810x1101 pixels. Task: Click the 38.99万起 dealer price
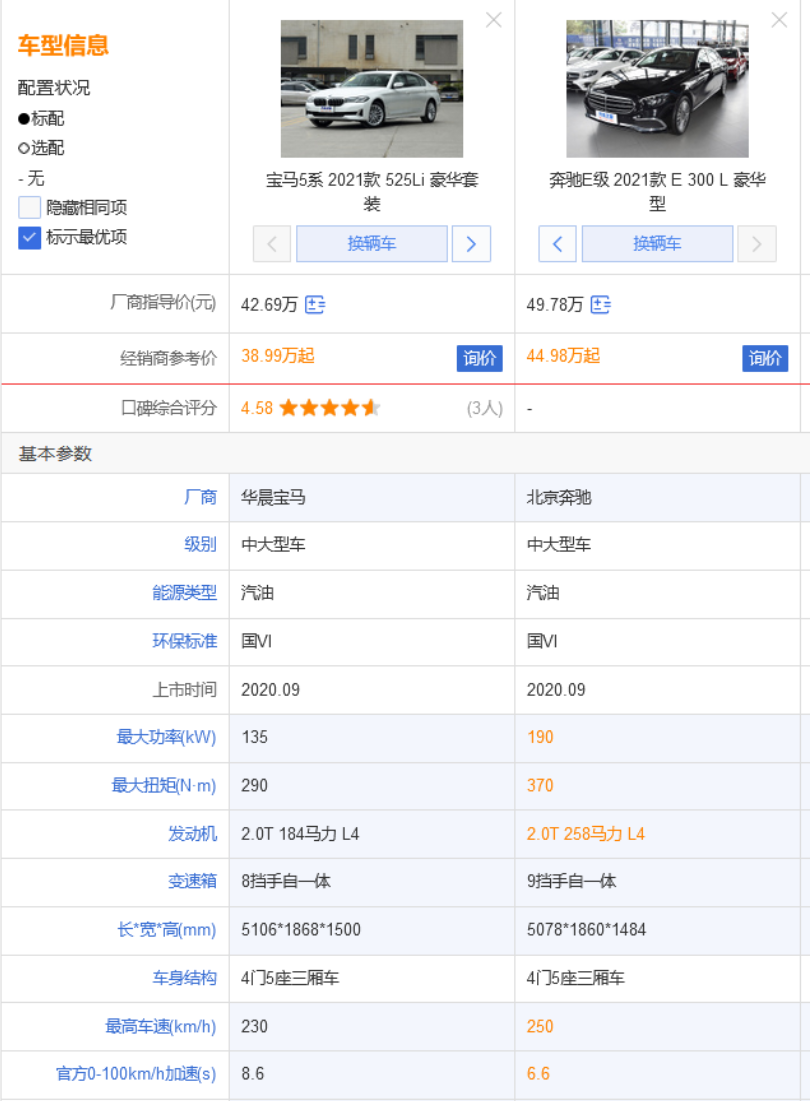tap(278, 356)
